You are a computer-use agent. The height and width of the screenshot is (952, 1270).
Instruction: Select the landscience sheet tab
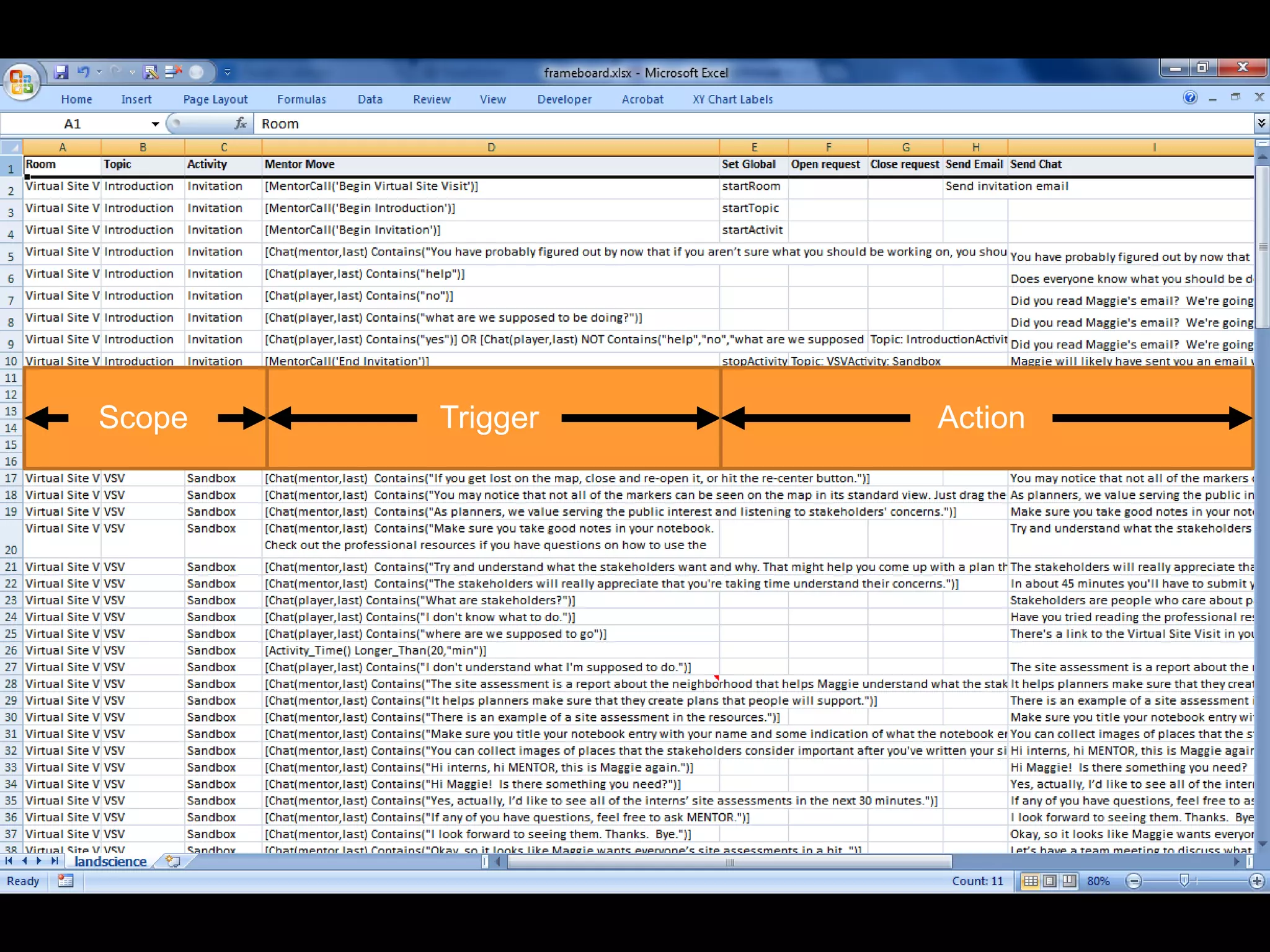(x=110, y=862)
